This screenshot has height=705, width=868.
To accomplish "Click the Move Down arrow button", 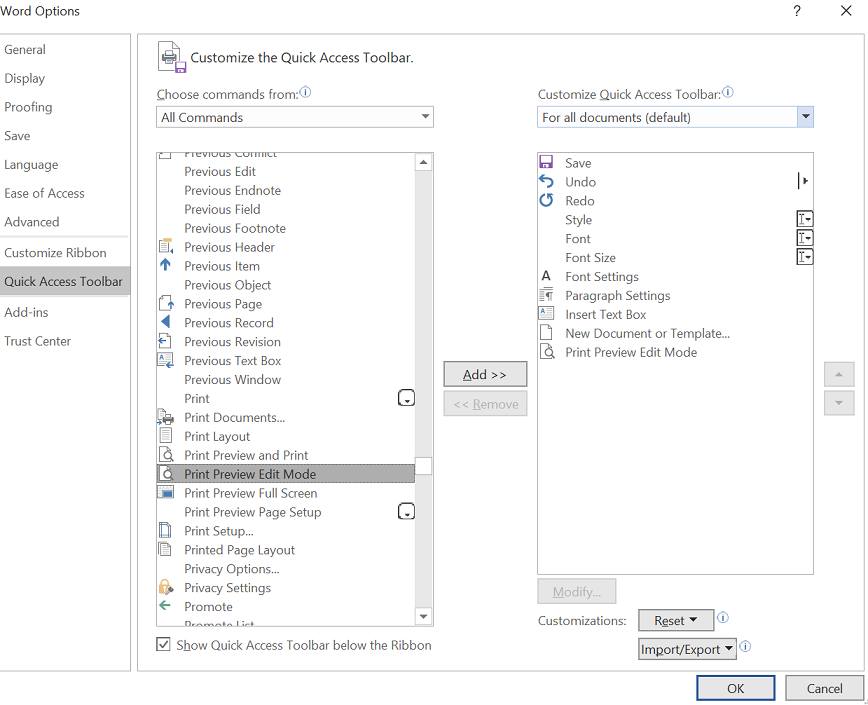I will [839, 403].
